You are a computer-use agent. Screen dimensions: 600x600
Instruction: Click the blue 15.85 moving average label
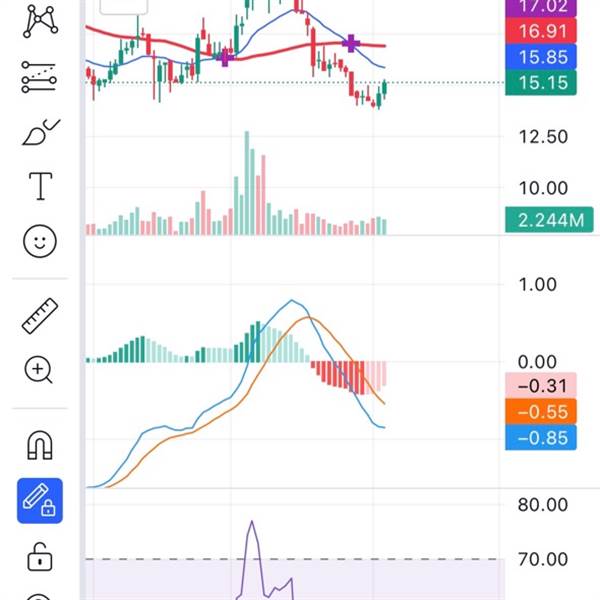point(541,57)
